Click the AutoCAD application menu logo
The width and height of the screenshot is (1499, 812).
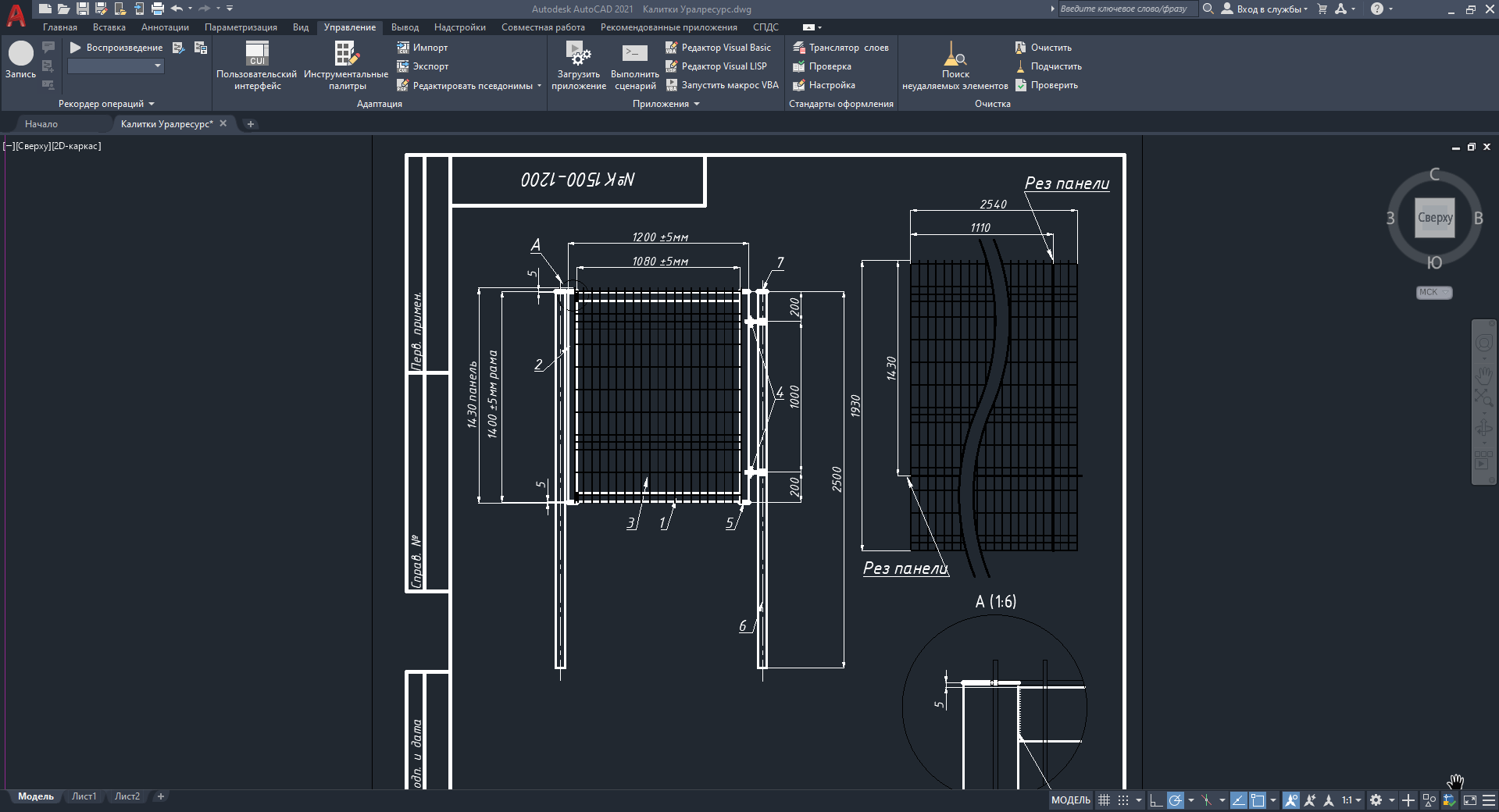(16, 14)
